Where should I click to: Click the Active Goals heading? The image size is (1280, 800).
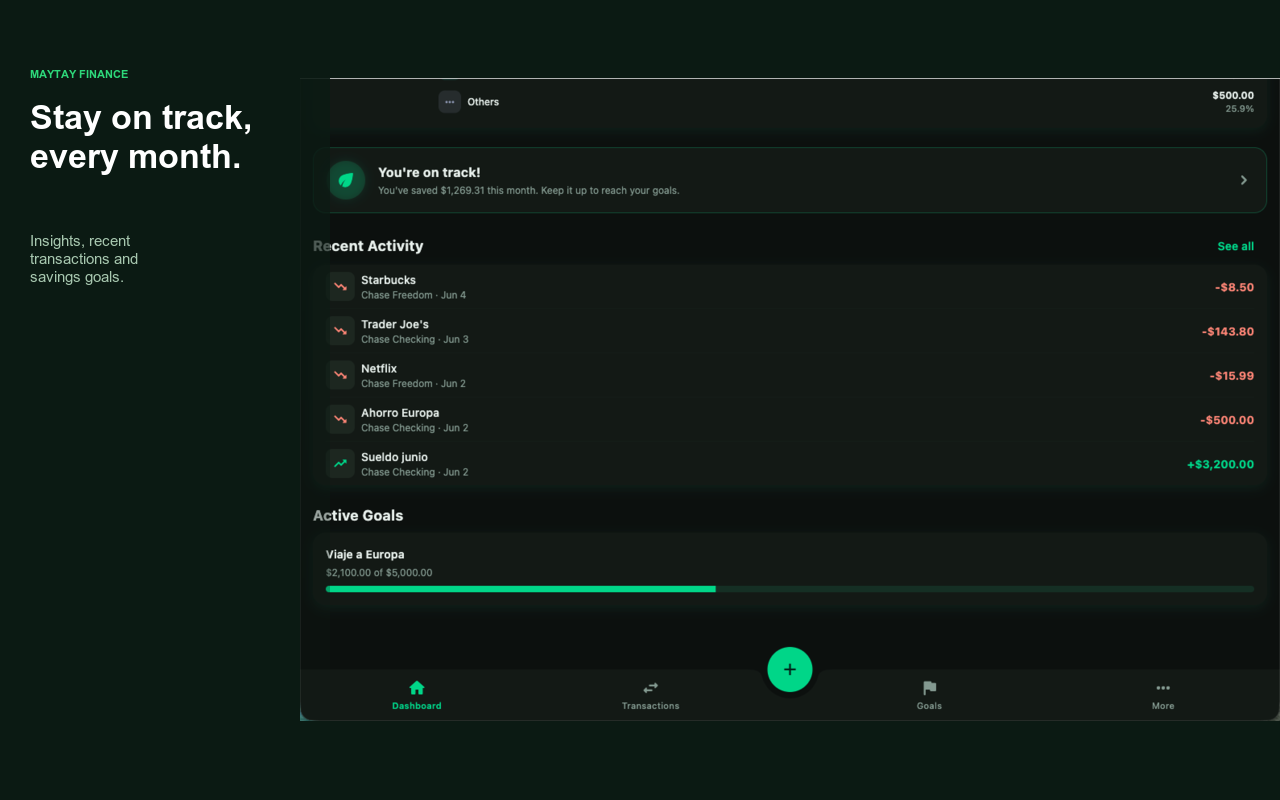(358, 516)
